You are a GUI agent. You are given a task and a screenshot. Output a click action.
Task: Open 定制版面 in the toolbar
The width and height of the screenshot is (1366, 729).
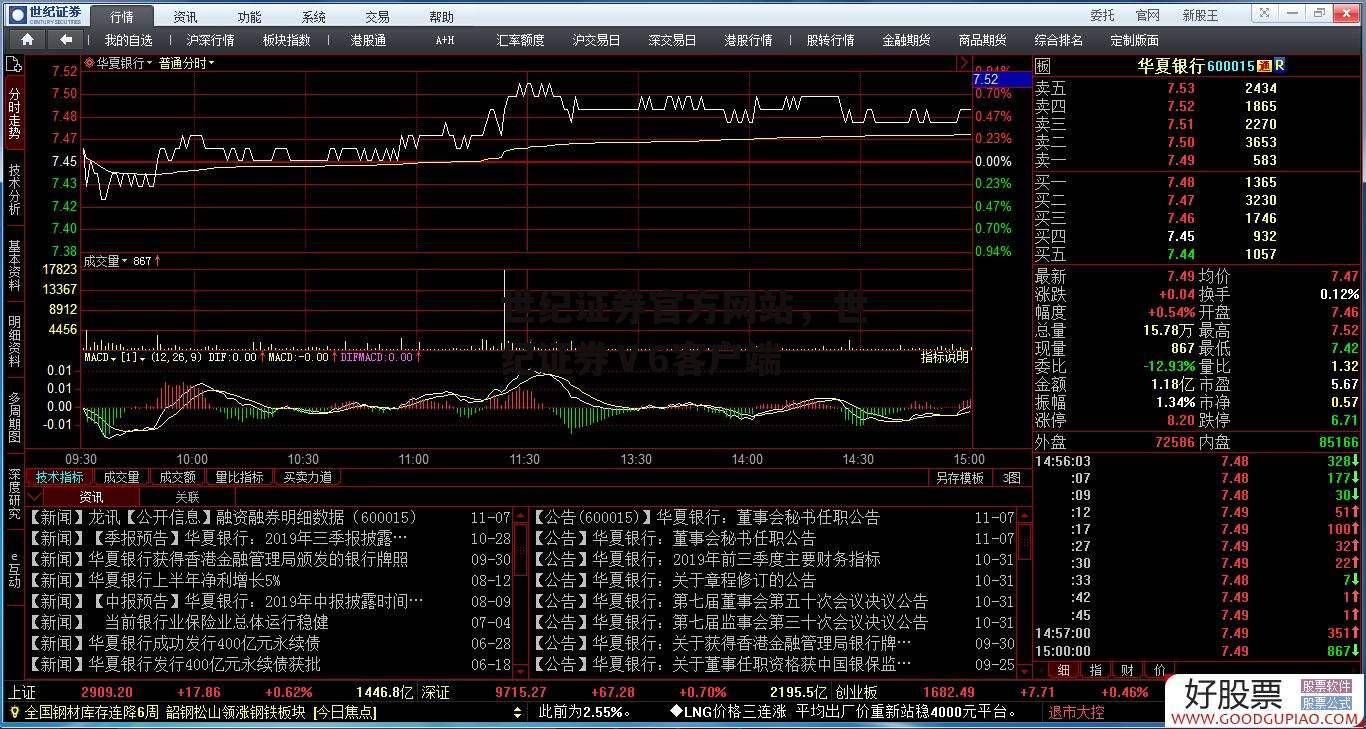coord(1134,40)
